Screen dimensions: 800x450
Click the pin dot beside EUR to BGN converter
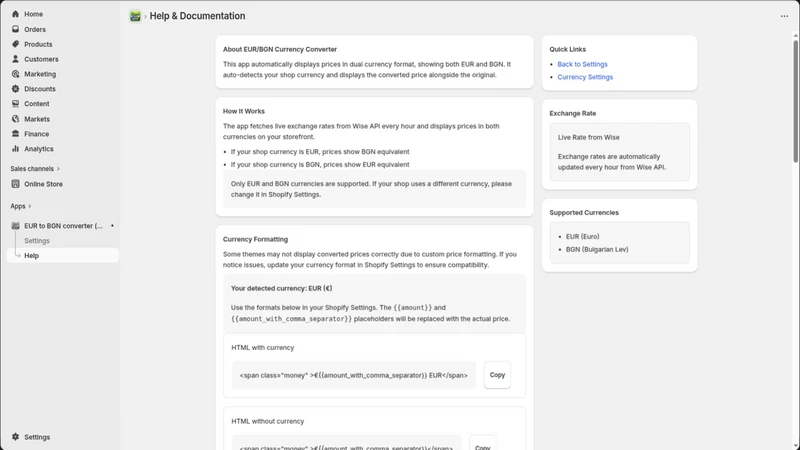click(x=112, y=226)
